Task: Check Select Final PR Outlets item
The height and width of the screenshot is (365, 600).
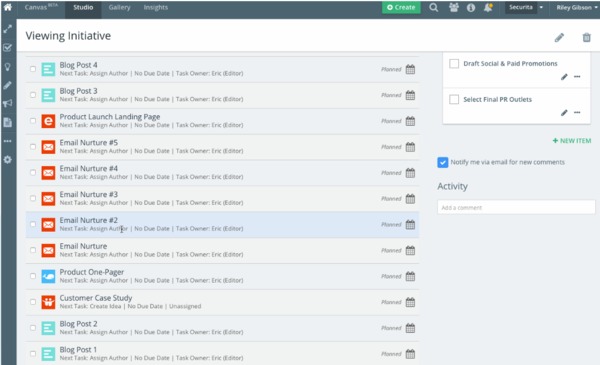Action: coord(454,99)
